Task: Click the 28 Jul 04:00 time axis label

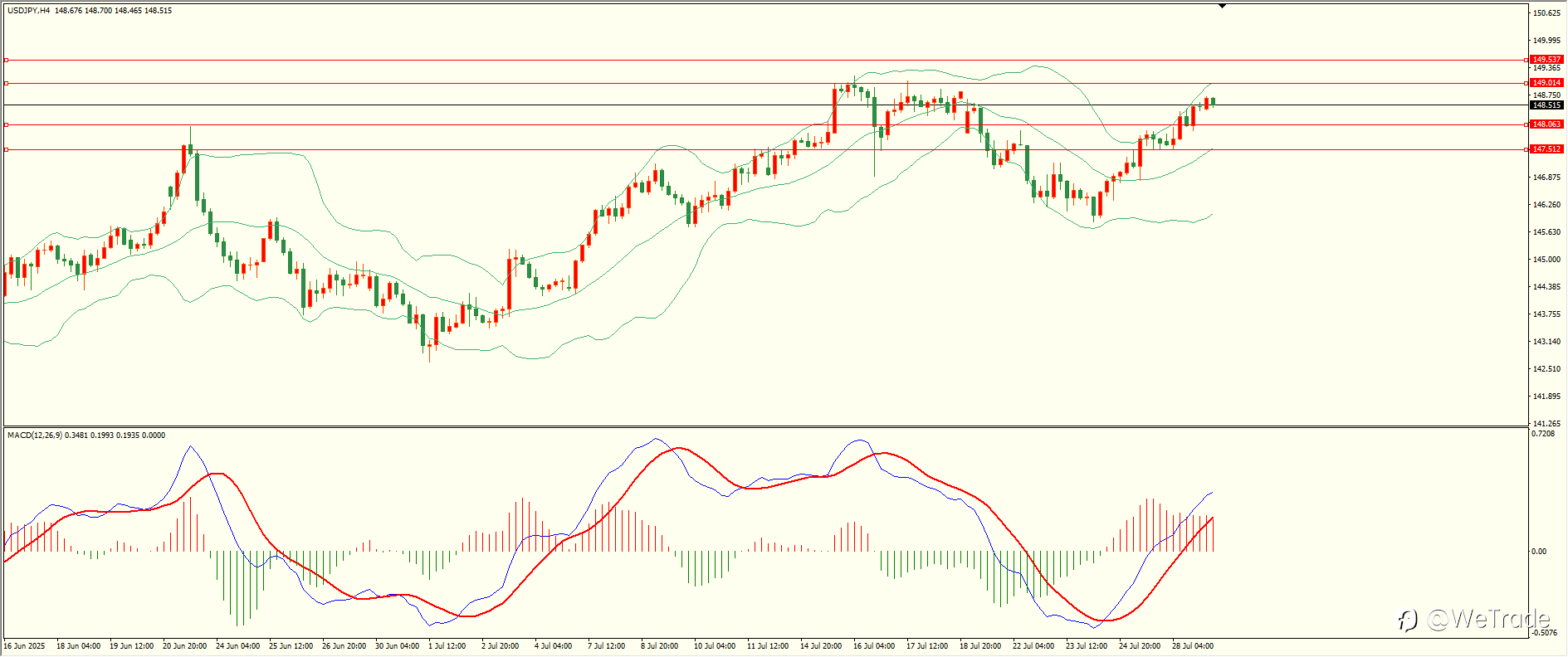Action: pyautogui.click(x=1192, y=645)
